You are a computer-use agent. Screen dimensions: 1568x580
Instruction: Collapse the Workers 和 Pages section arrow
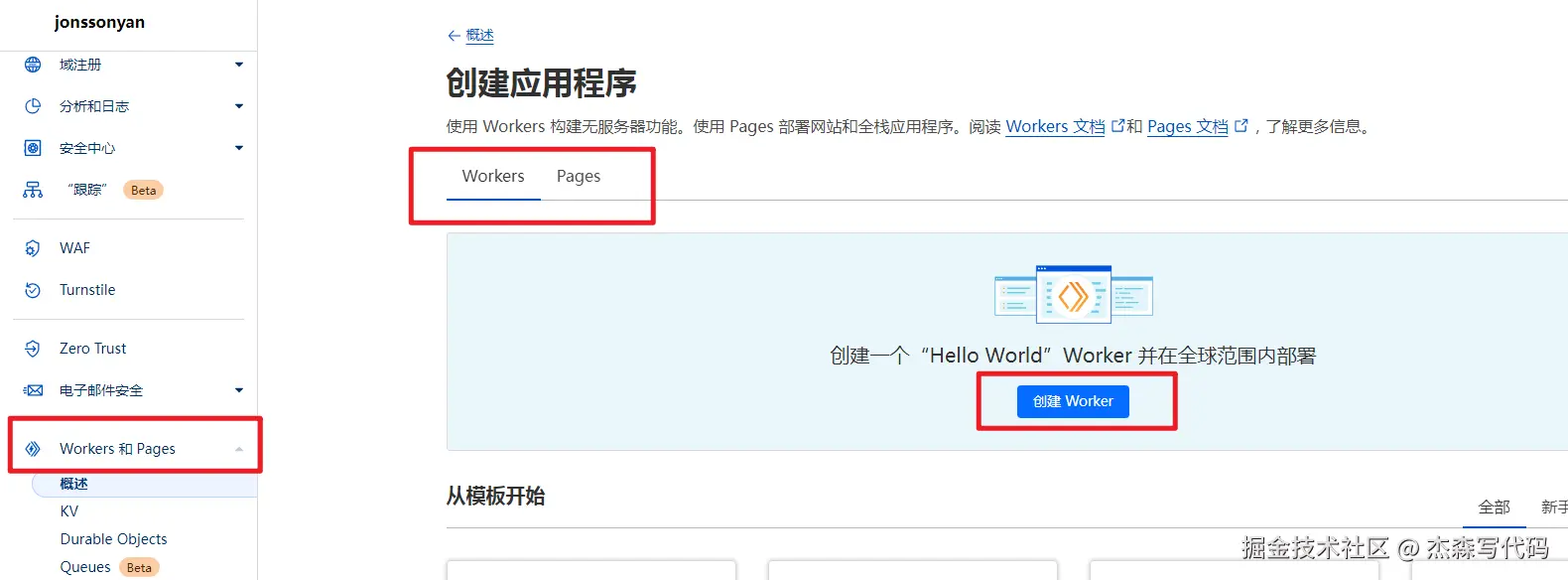[x=239, y=449]
